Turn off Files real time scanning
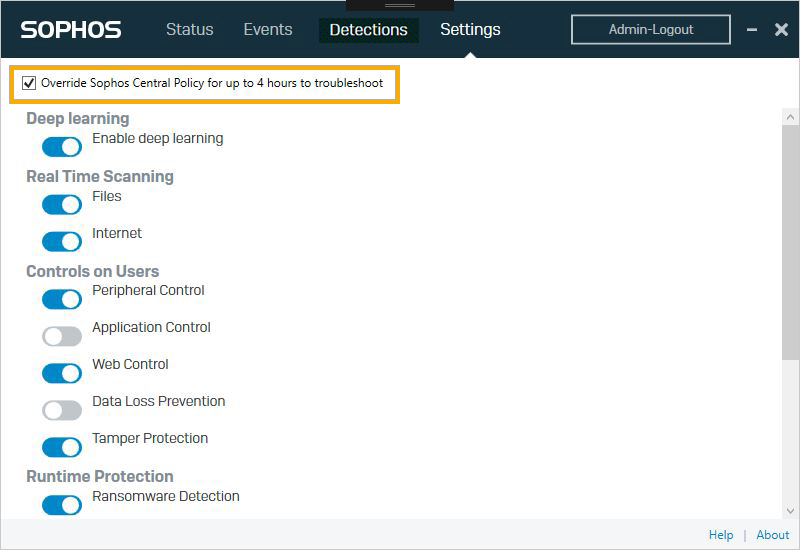800x550 pixels. (x=62, y=205)
